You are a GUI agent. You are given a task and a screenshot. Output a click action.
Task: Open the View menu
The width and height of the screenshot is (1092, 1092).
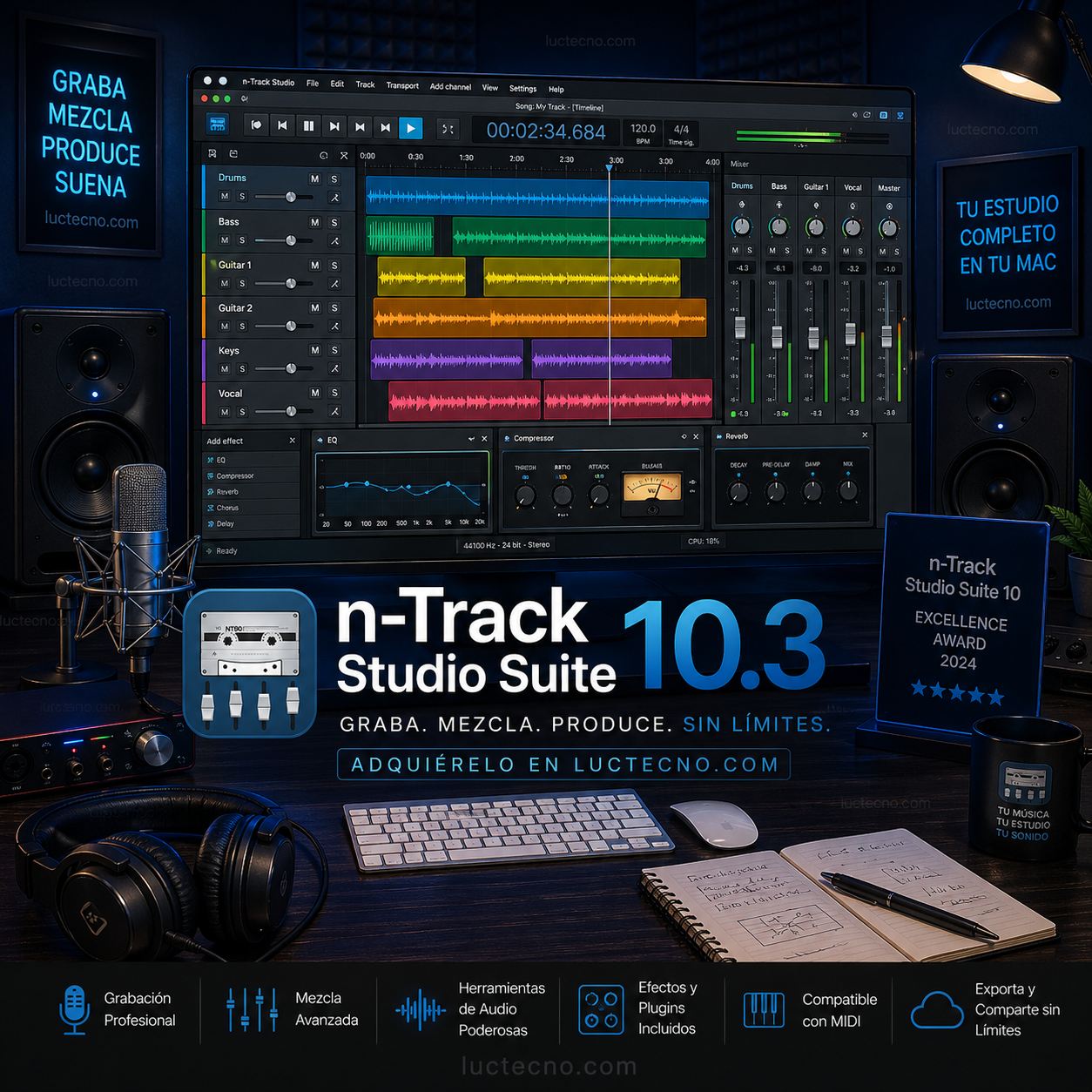pos(490,88)
